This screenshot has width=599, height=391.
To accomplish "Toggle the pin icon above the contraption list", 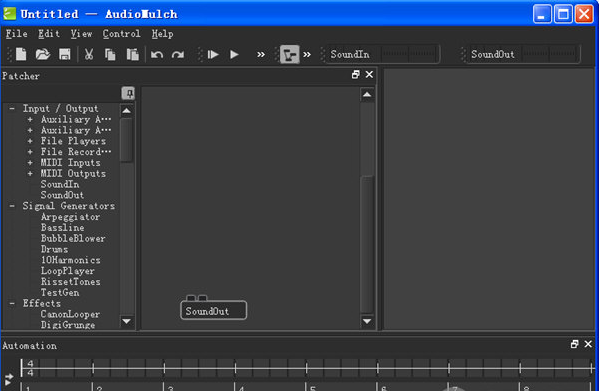I will pyautogui.click(x=128, y=93).
